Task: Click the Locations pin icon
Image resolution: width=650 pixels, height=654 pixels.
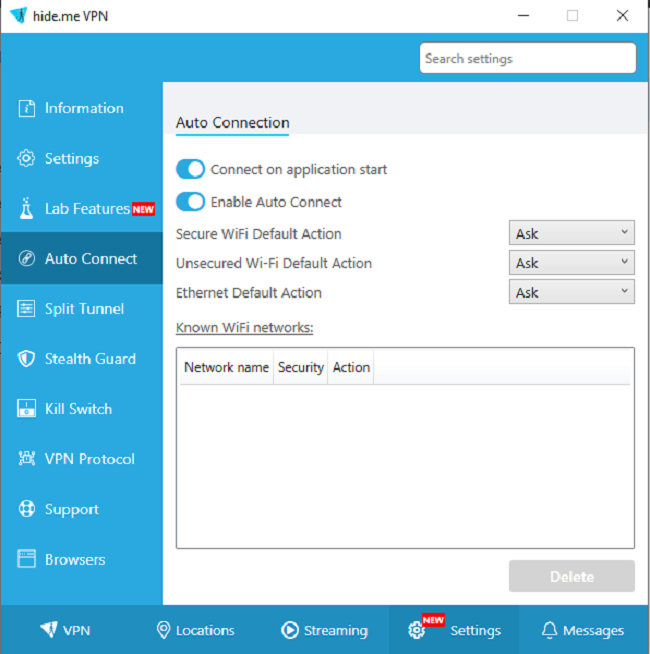Action: pyautogui.click(x=163, y=630)
